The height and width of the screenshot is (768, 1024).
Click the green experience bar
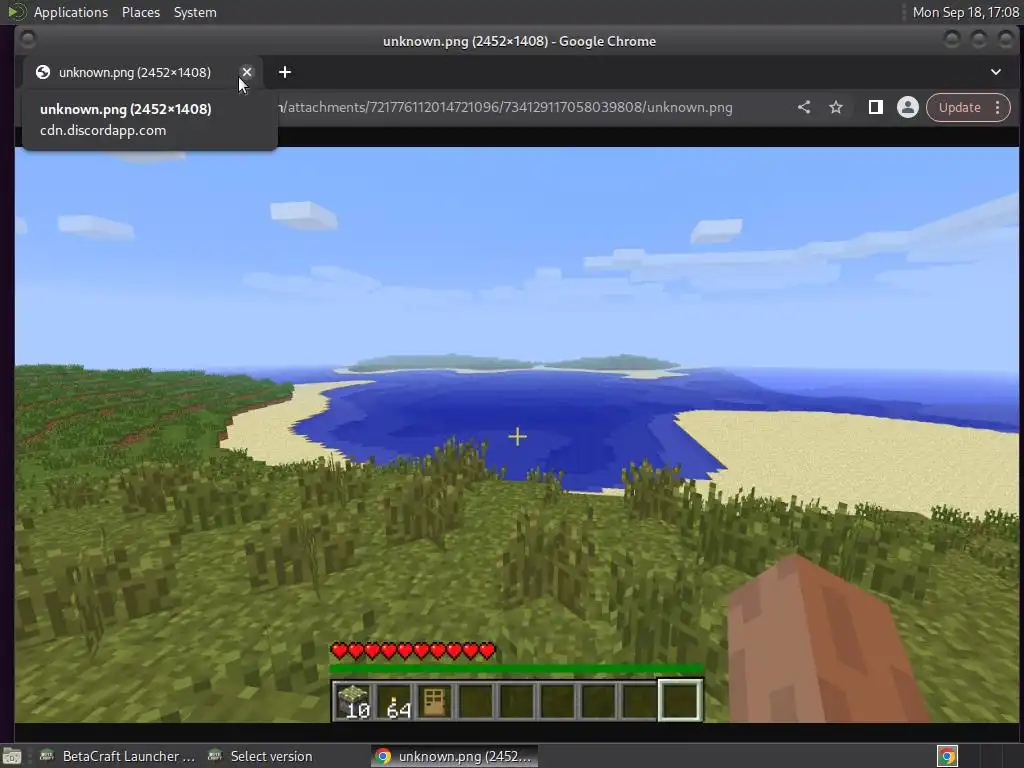[x=517, y=669]
